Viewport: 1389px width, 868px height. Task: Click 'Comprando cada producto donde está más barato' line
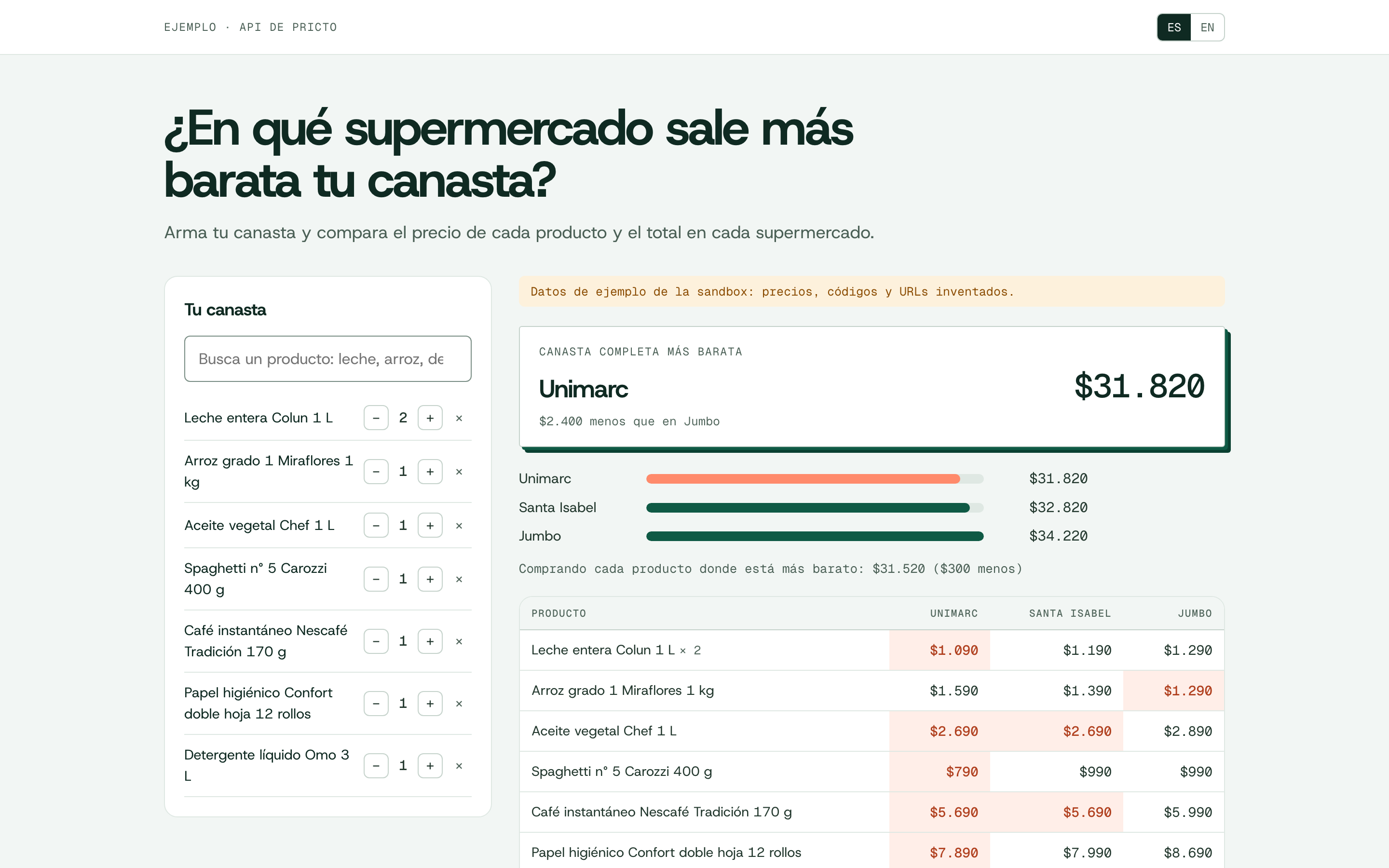[770, 569]
